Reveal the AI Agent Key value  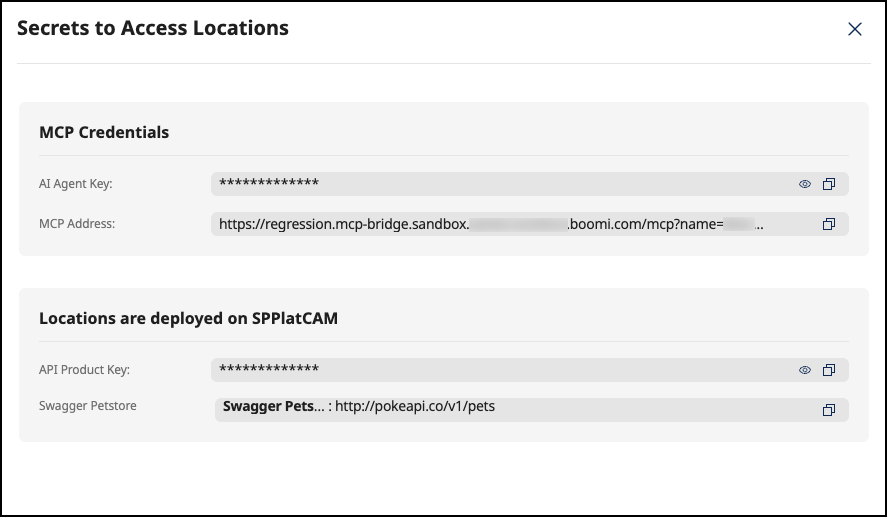(x=804, y=184)
